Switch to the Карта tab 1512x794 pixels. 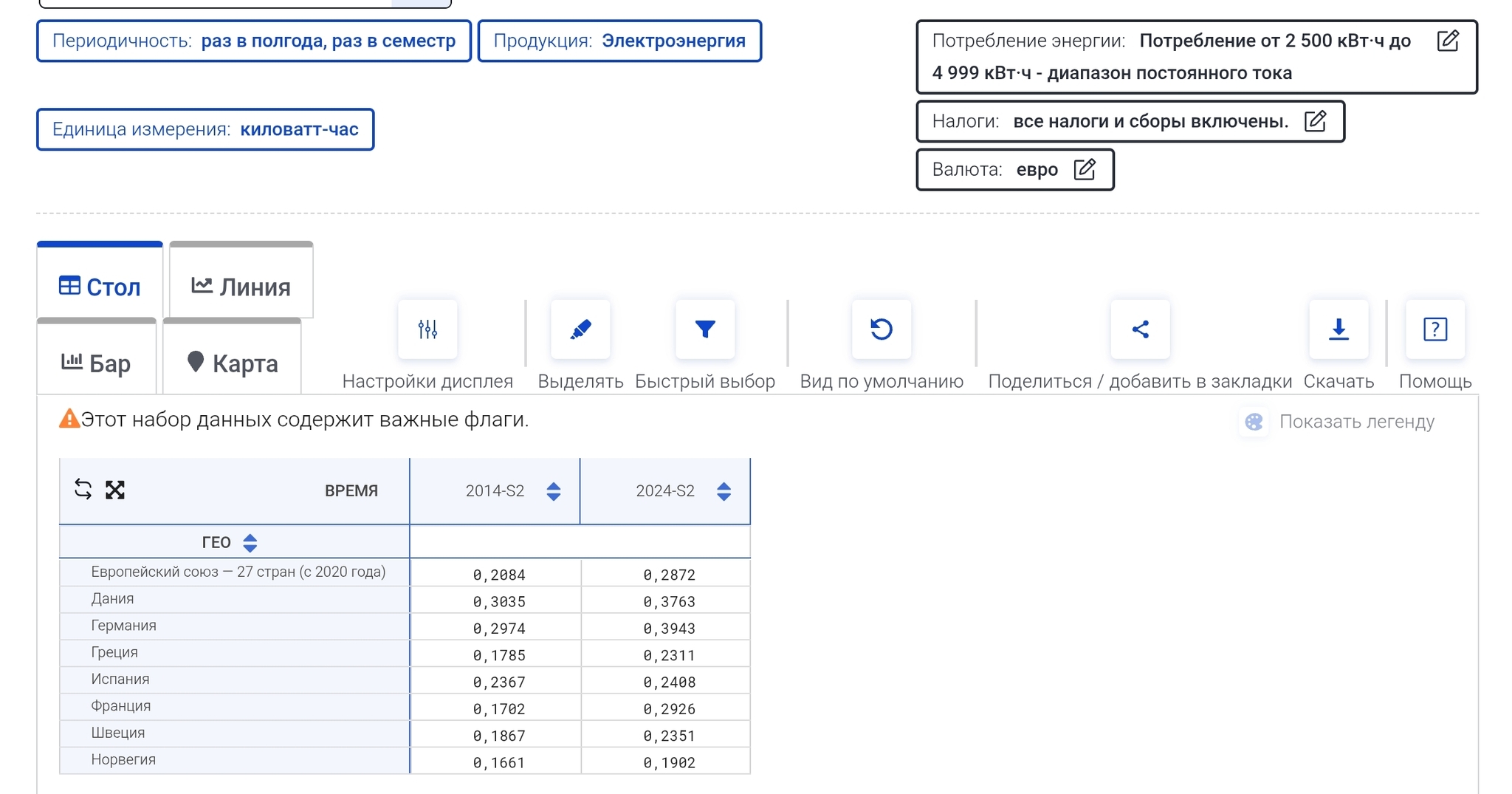(x=233, y=363)
